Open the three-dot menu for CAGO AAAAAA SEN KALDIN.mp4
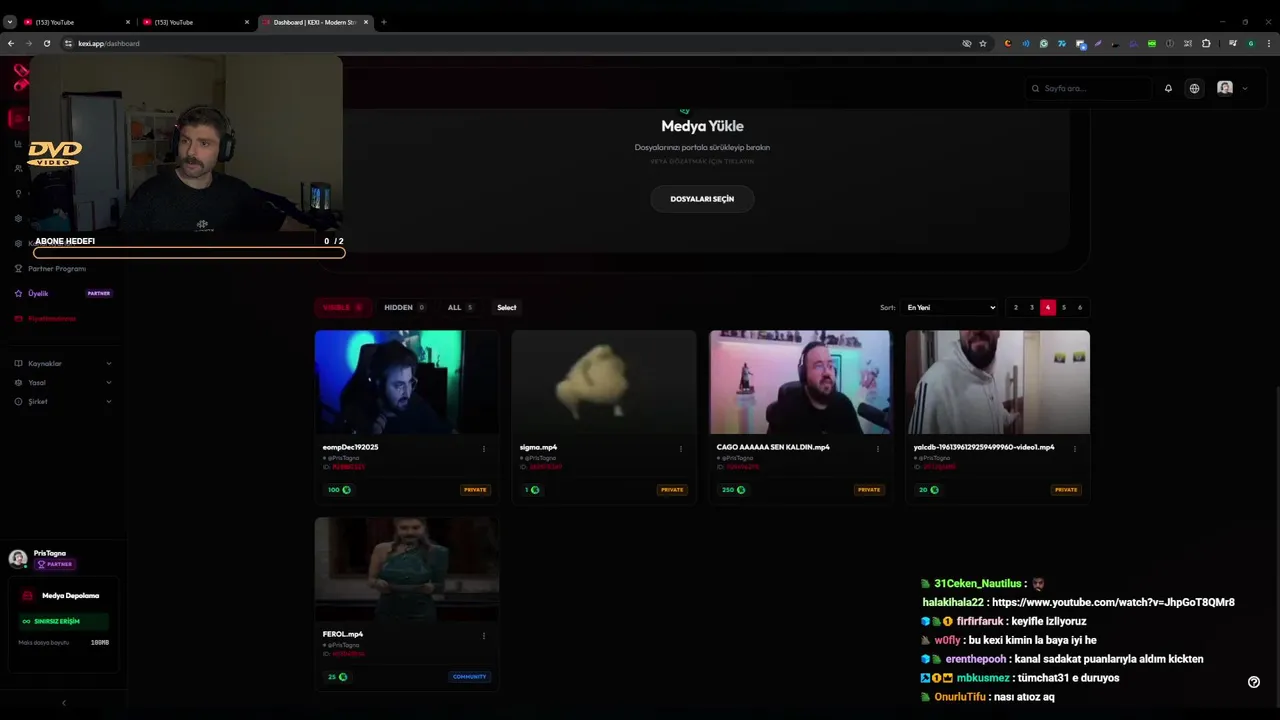Screen dimensions: 1280x720 click(878, 449)
